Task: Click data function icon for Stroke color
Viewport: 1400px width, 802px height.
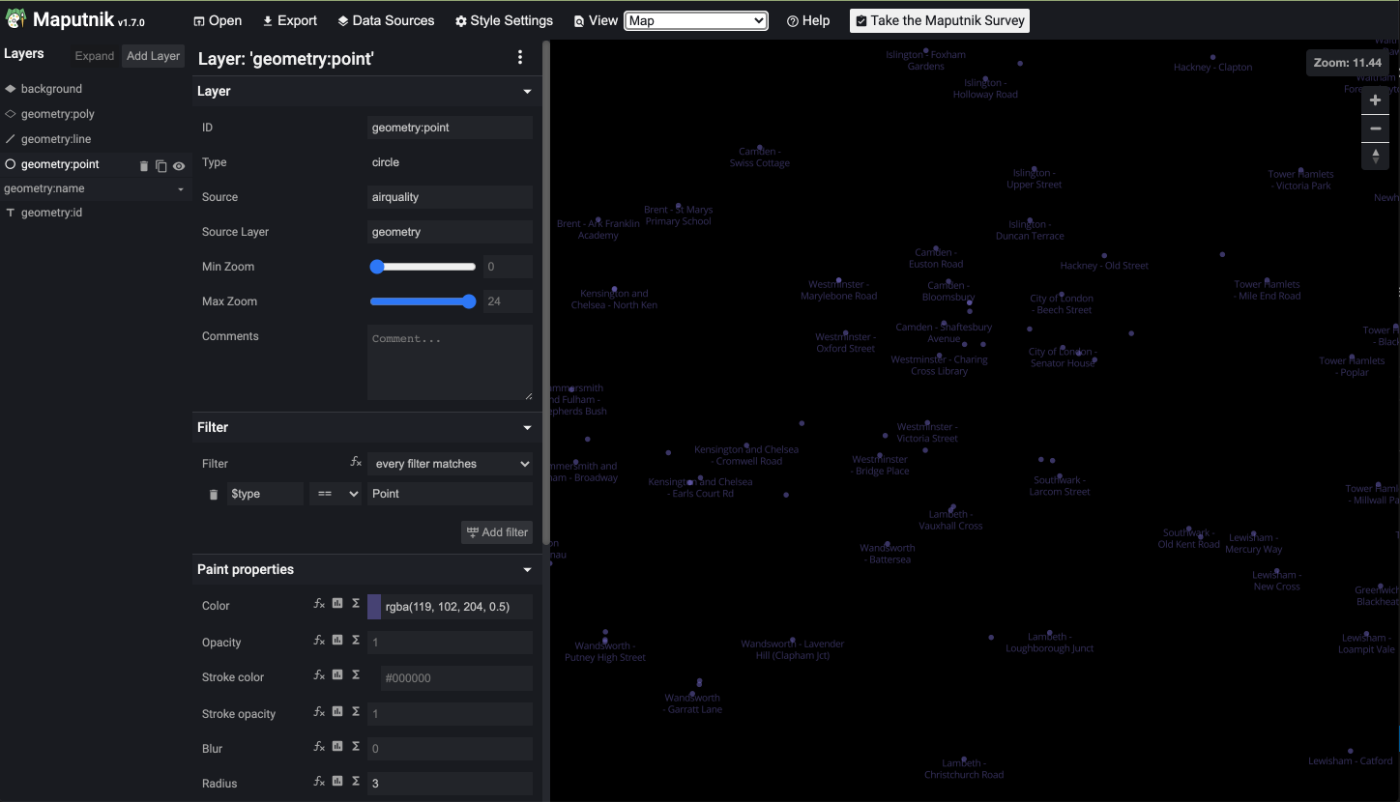Action: 338,675
